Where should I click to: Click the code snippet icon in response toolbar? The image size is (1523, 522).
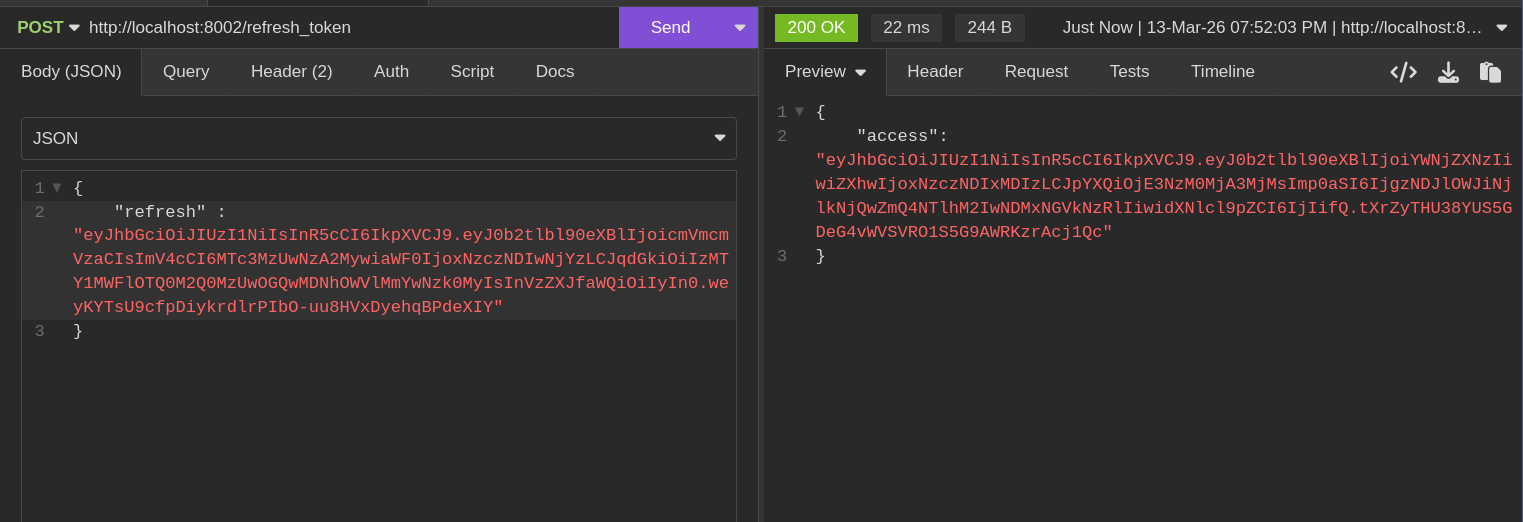click(1403, 72)
